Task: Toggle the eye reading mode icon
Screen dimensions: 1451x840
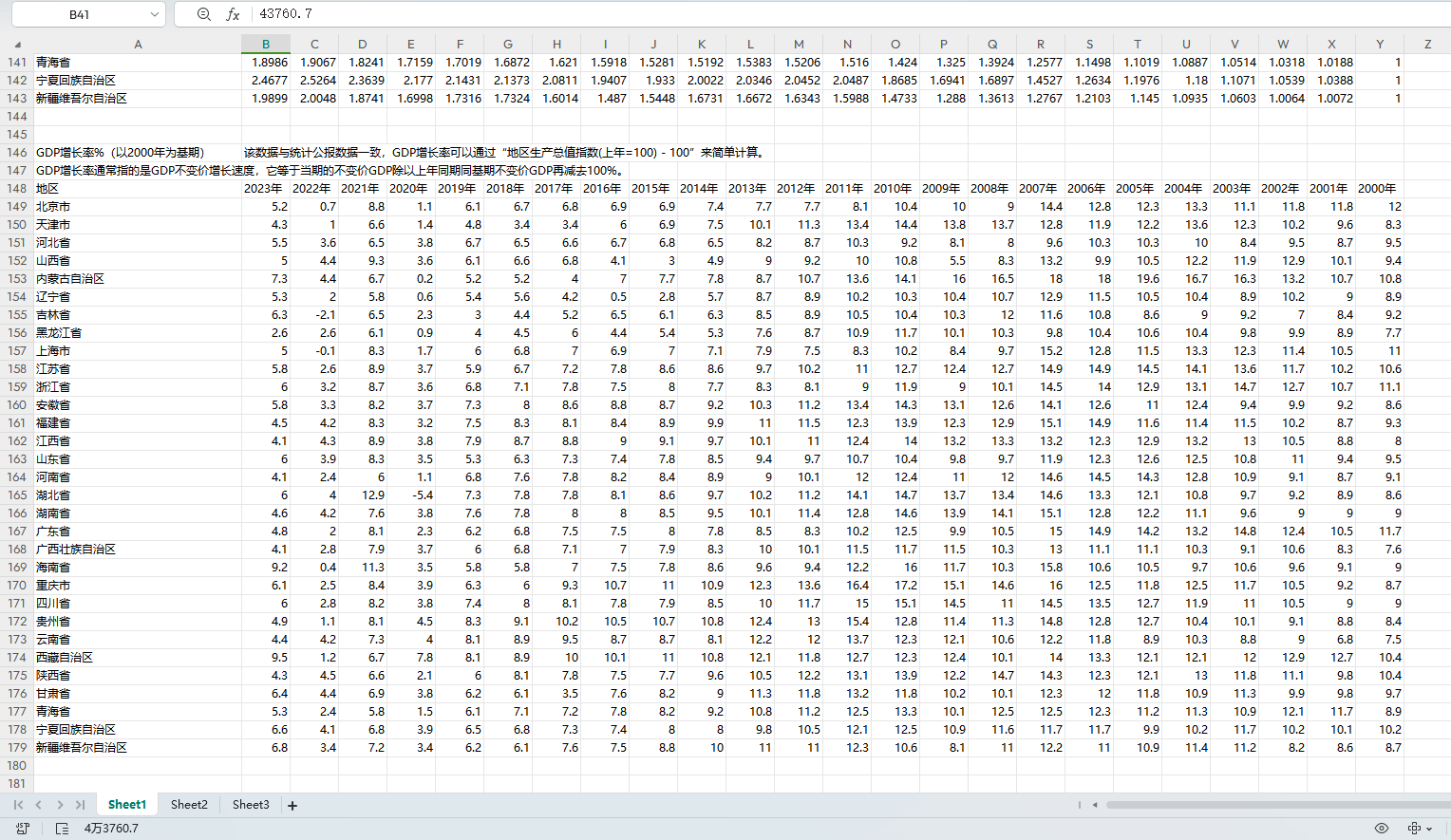Action: (1382, 829)
